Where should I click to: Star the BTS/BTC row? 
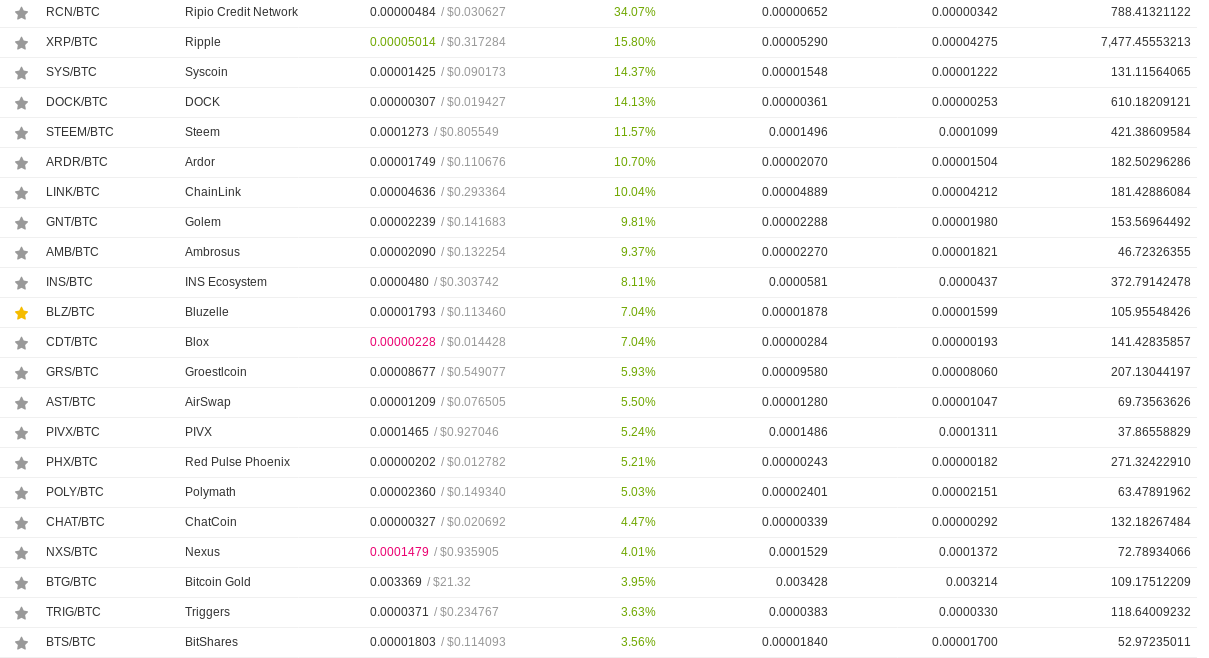pyautogui.click(x=21, y=643)
